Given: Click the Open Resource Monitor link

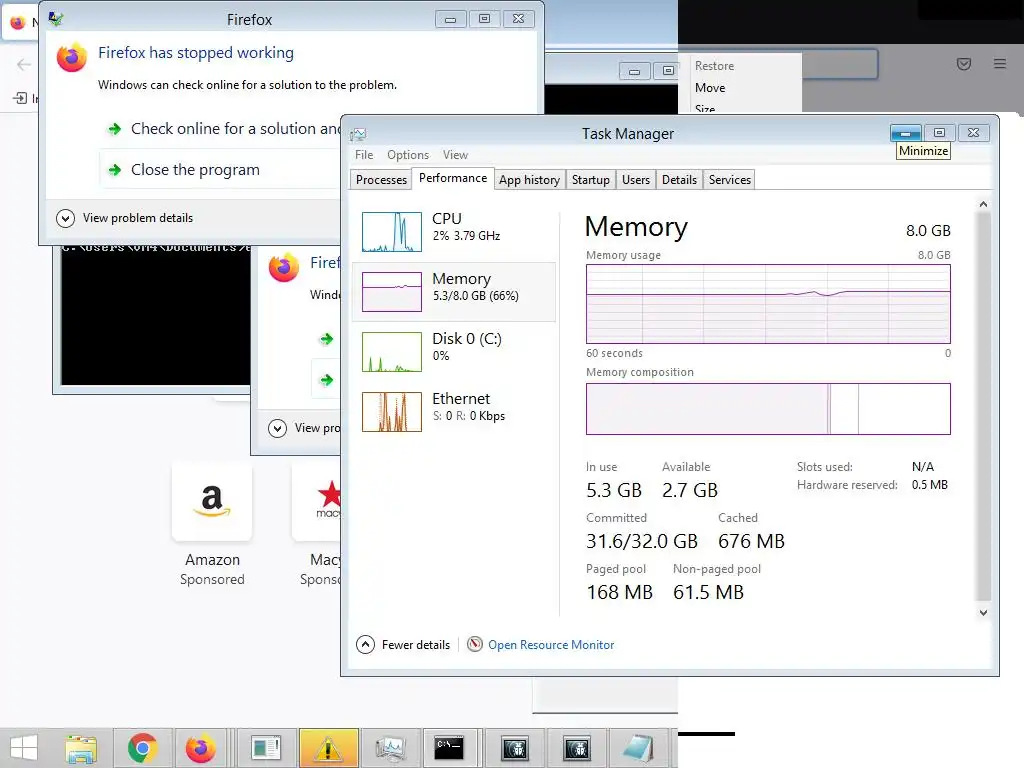Looking at the screenshot, I should click(x=551, y=645).
